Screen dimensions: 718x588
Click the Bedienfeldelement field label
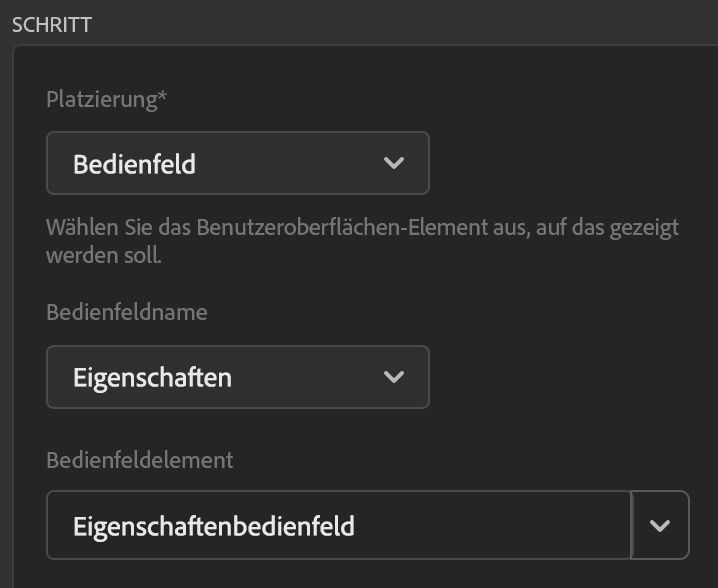(139, 460)
